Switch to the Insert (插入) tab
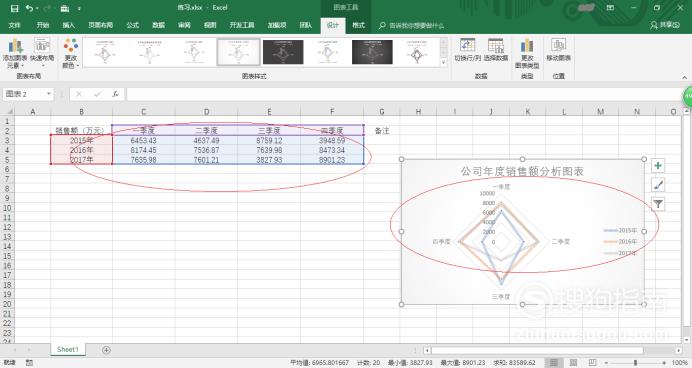Image resolution: width=692 pixels, height=368 pixels. click(x=68, y=25)
